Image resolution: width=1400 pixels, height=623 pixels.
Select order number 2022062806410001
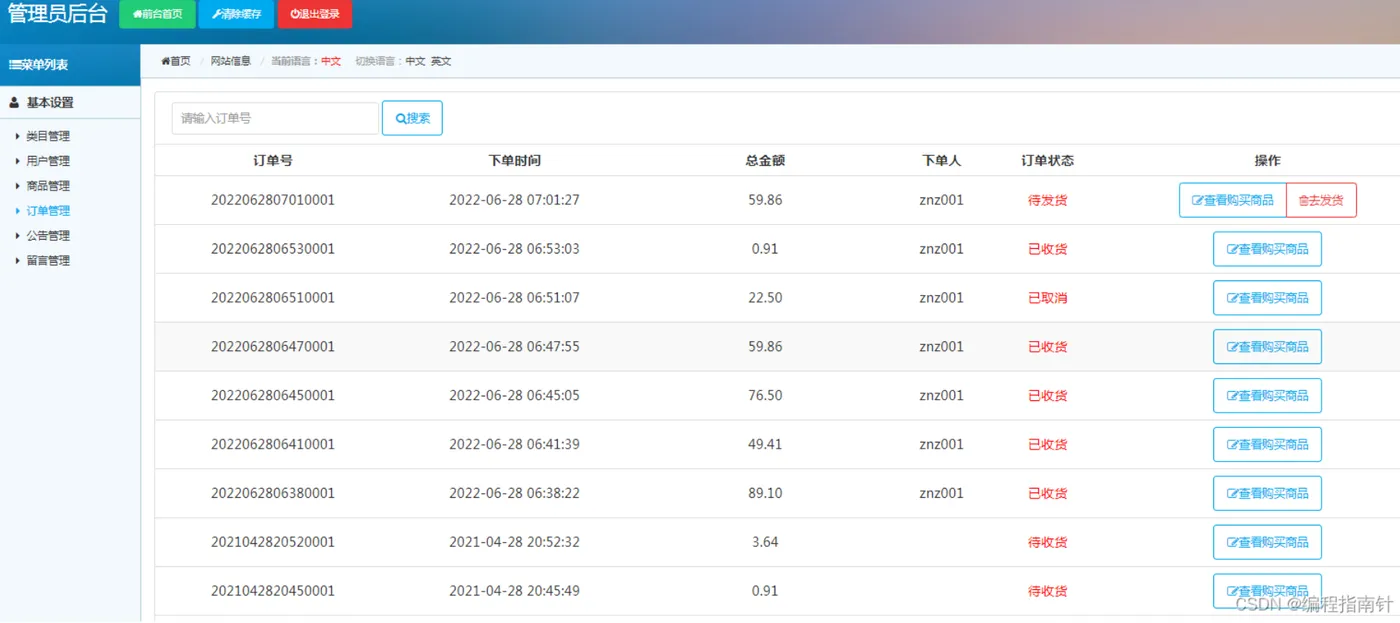[273, 445]
